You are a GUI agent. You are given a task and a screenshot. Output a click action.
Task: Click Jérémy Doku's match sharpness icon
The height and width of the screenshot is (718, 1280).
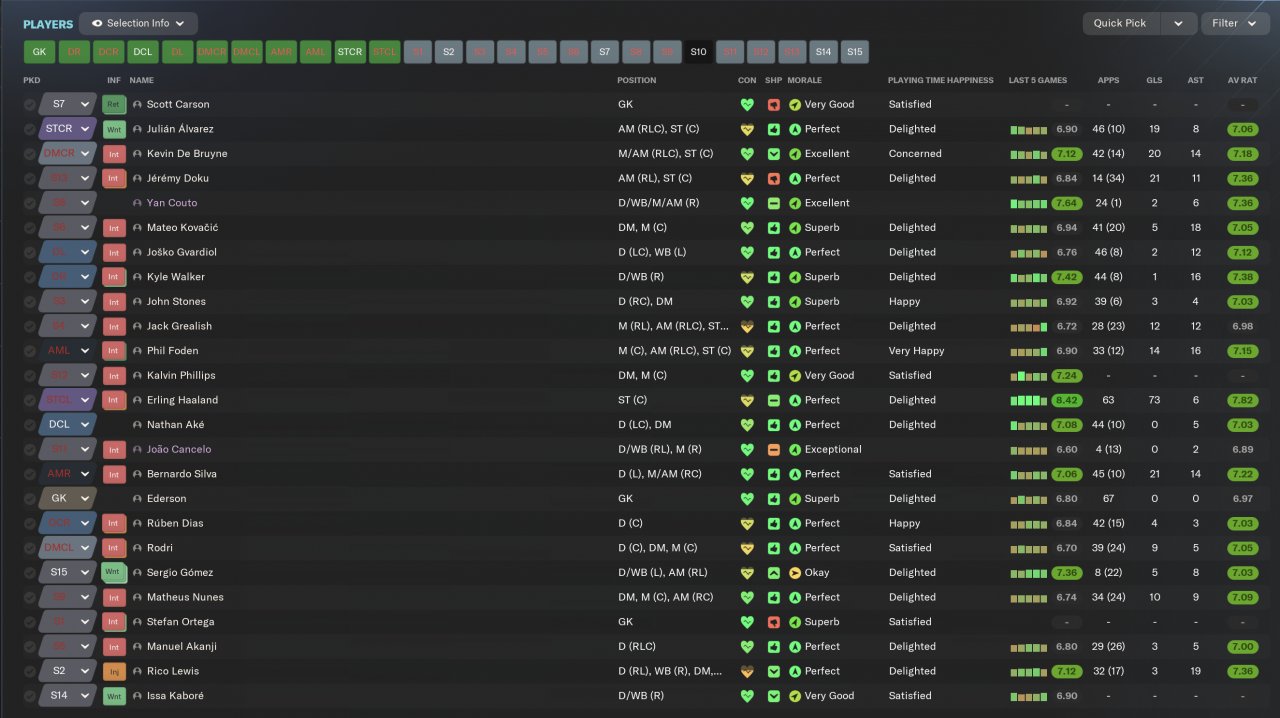coord(773,178)
